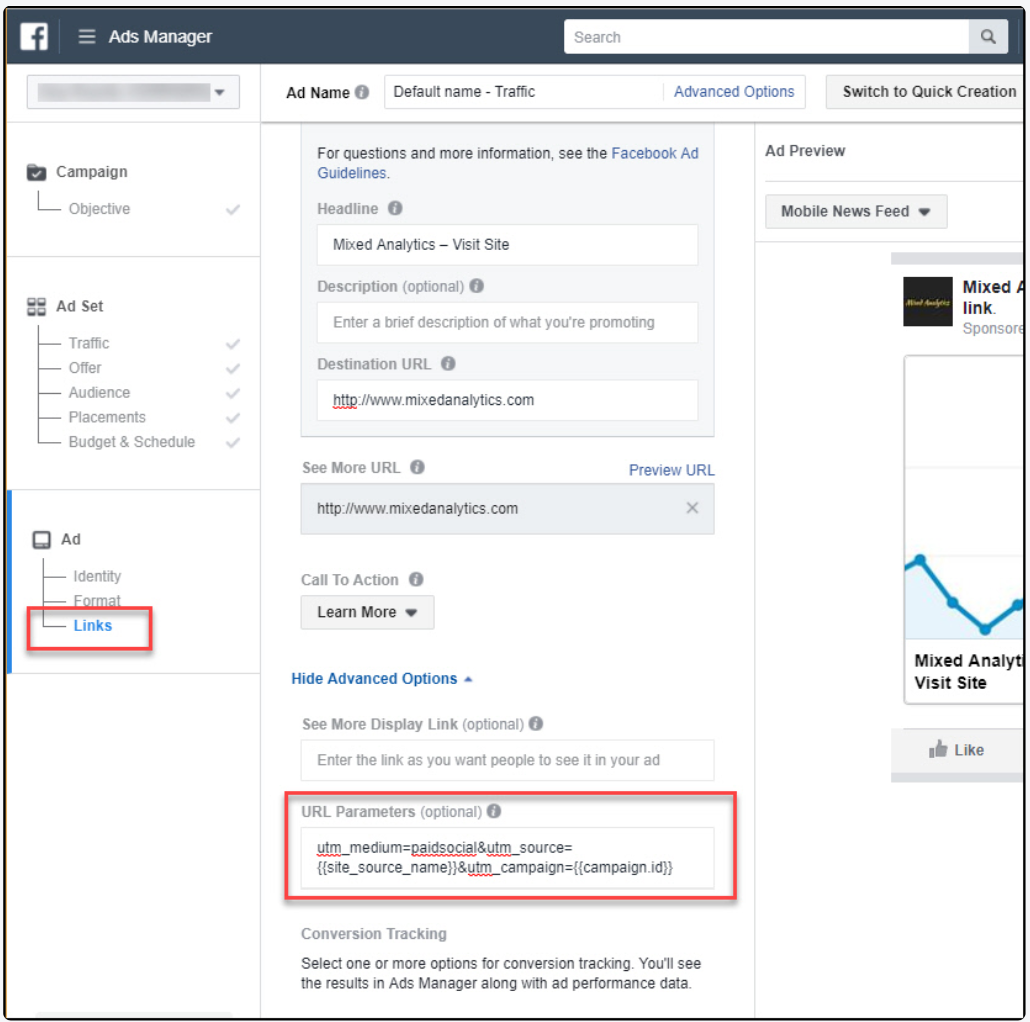Image resolution: width=1030 pixels, height=1022 pixels.
Task: Select Format under Ad
Action: [x=97, y=601]
